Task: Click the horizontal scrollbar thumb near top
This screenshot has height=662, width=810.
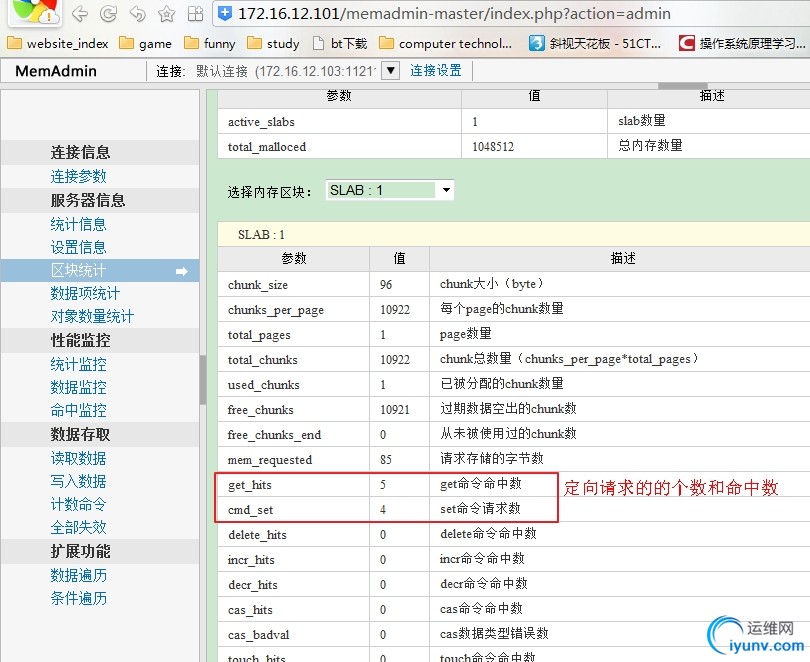Action: 682,86
